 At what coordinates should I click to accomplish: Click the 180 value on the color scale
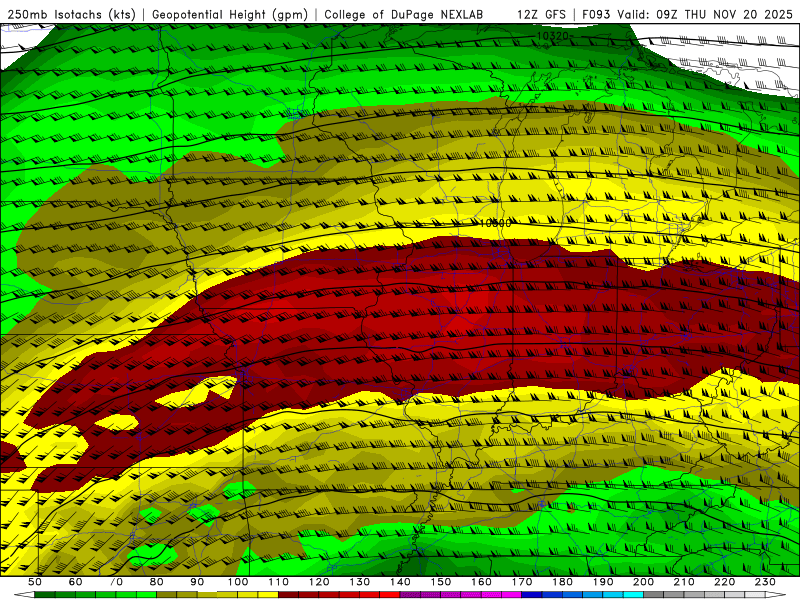[x=562, y=582]
